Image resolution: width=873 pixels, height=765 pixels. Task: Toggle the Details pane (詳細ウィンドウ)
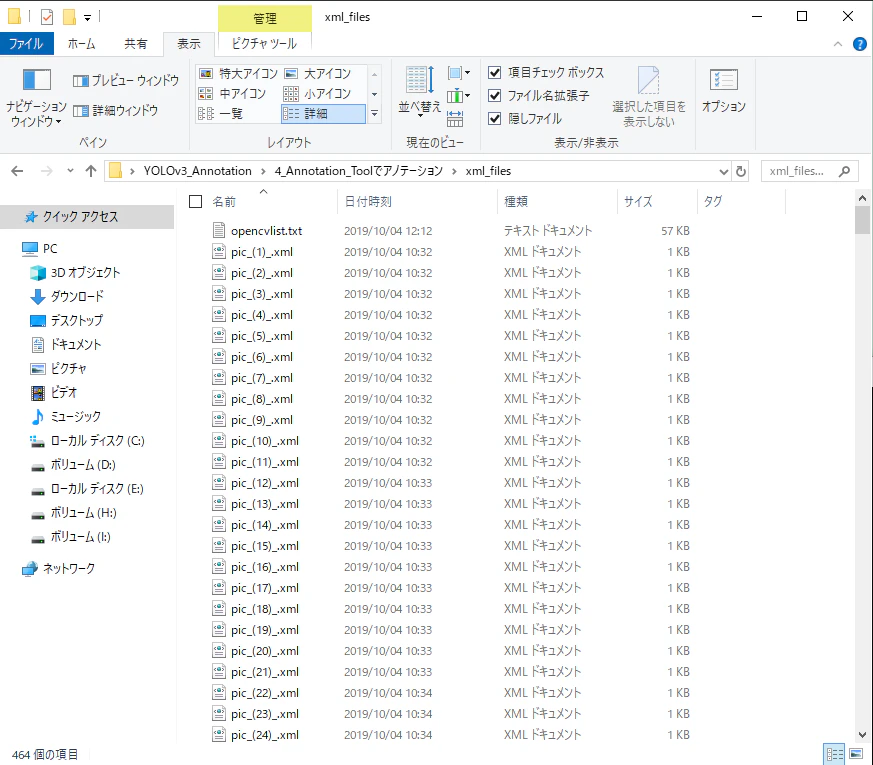(115, 111)
